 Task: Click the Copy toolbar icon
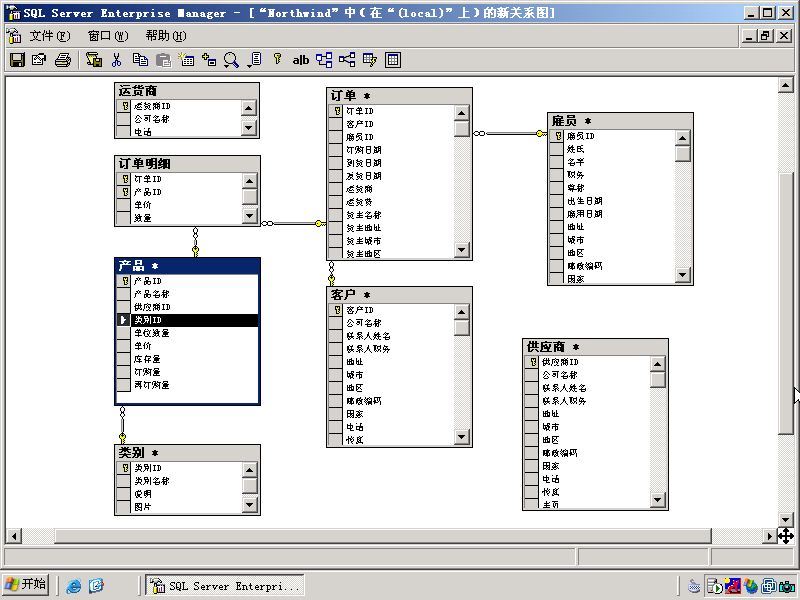(x=140, y=60)
